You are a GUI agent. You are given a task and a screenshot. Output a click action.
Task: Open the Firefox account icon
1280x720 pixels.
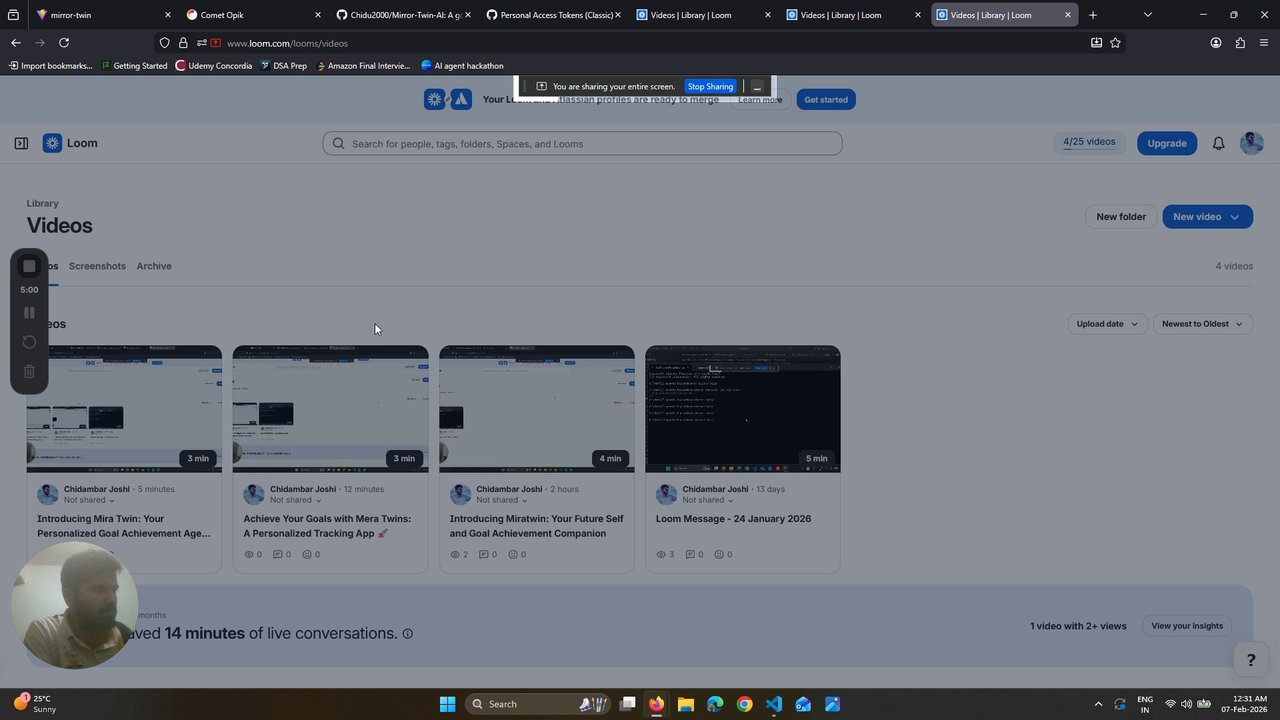pyautogui.click(x=1216, y=43)
